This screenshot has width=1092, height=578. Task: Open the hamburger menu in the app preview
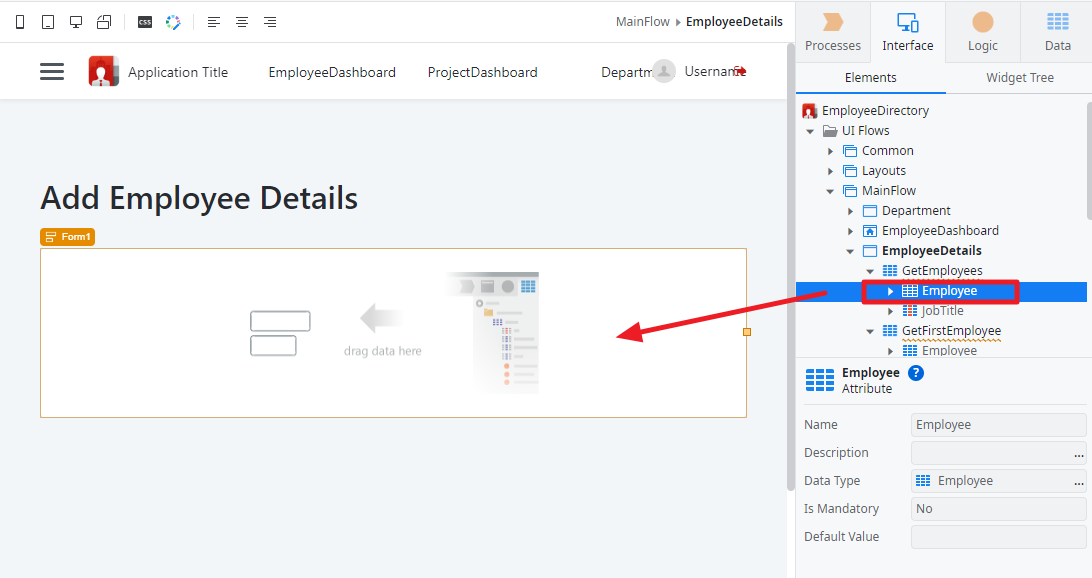click(x=52, y=72)
